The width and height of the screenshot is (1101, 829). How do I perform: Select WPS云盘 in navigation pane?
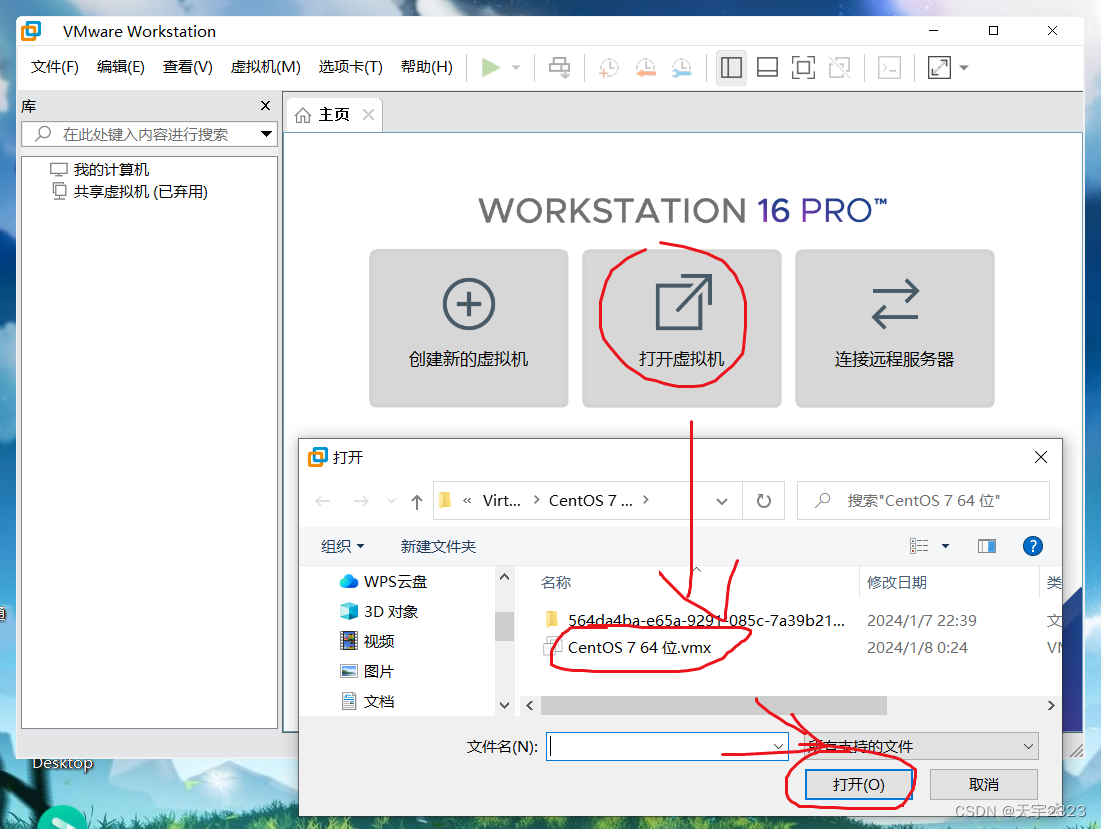[x=383, y=581]
